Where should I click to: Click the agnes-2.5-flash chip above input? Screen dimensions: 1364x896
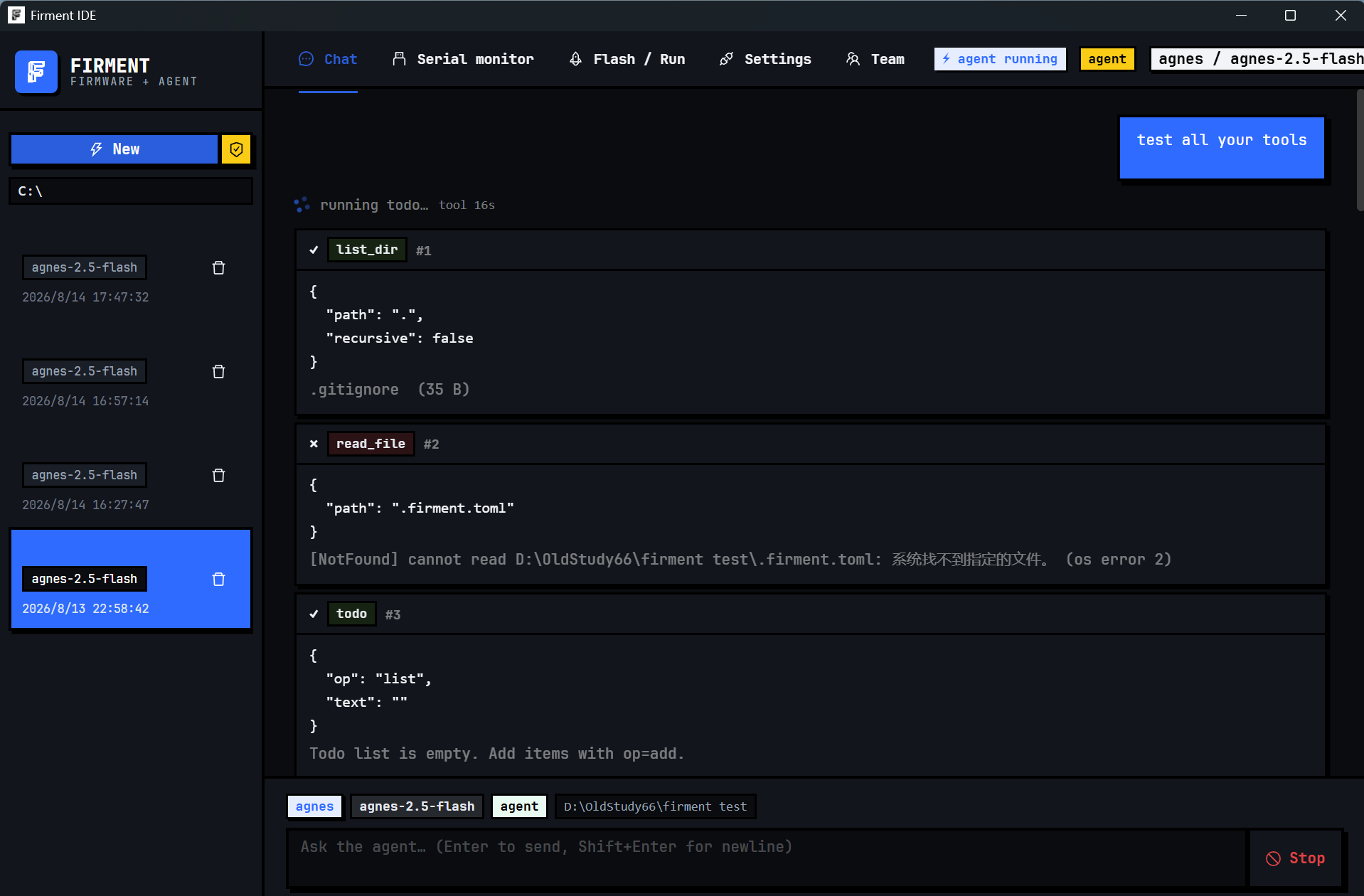pos(417,806)
